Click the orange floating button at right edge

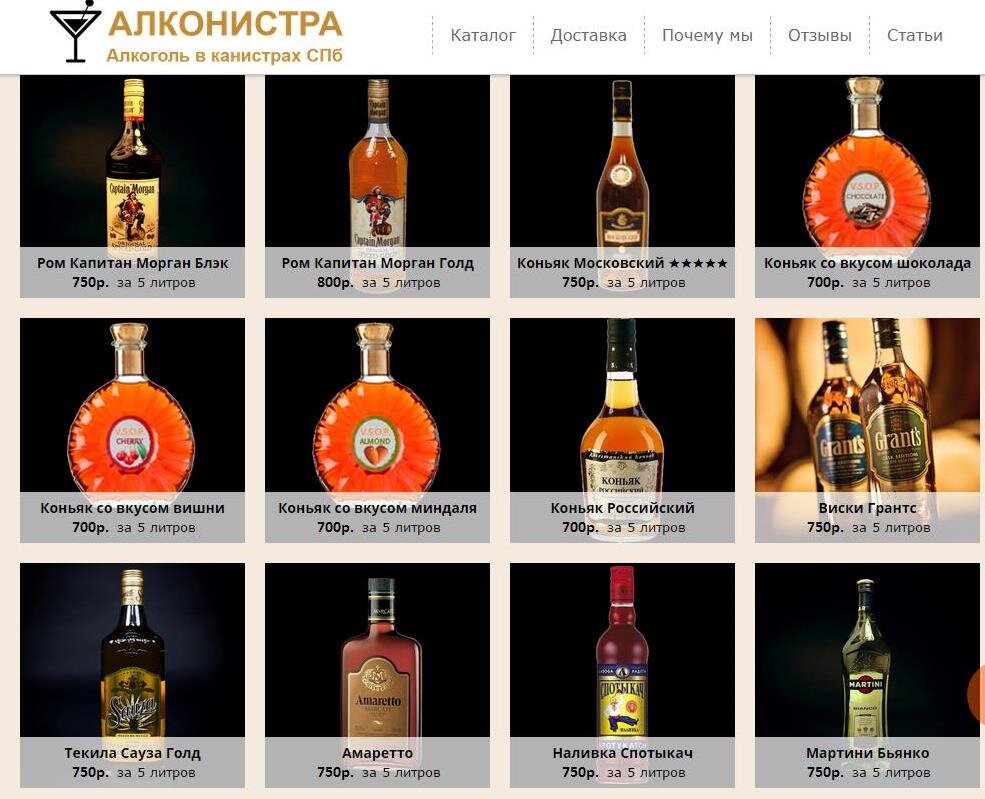977,695
